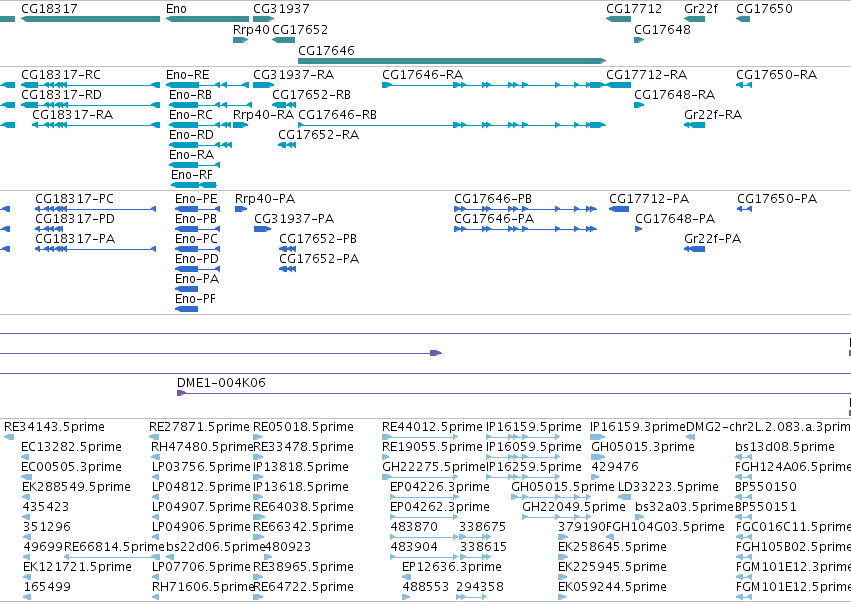The height and width of the screenshot is (602, 851).
Task: Select EST IP16159.3prime
Action: [x=638, y=427]
